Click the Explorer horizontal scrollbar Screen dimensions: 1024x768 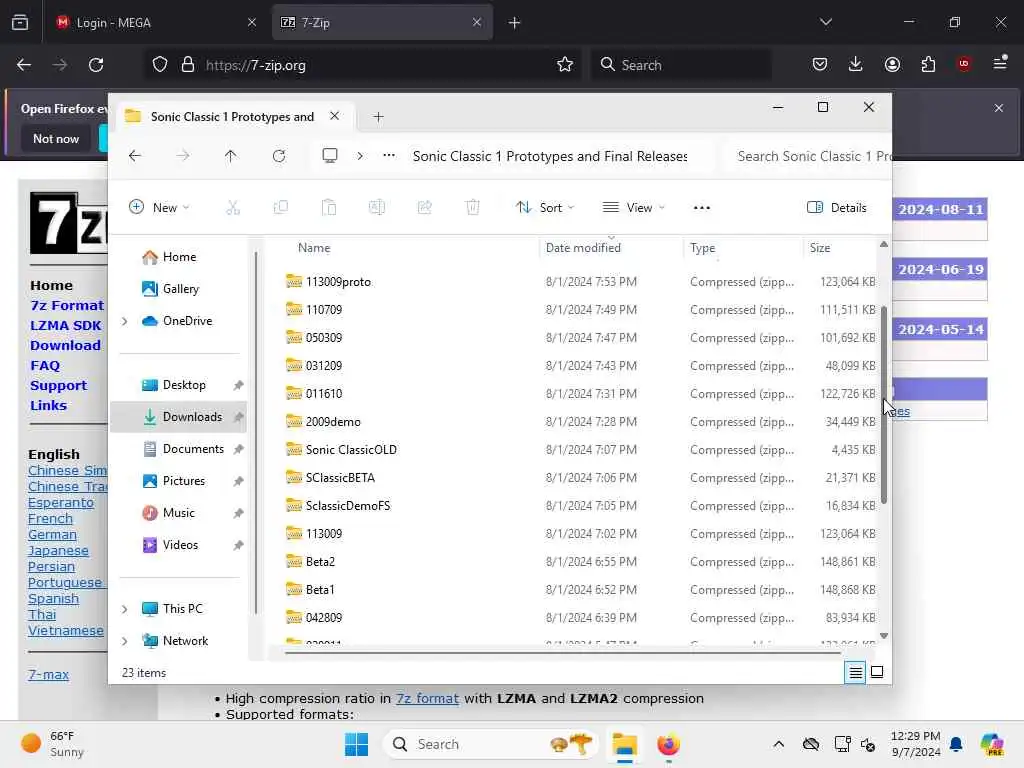pyautogui.click(x=563, y=652)
